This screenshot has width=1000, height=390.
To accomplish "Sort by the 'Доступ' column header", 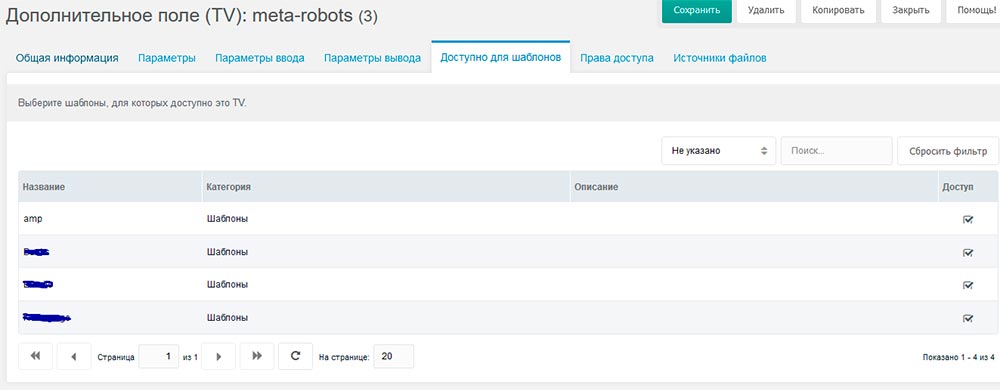I will coord(968,187).
